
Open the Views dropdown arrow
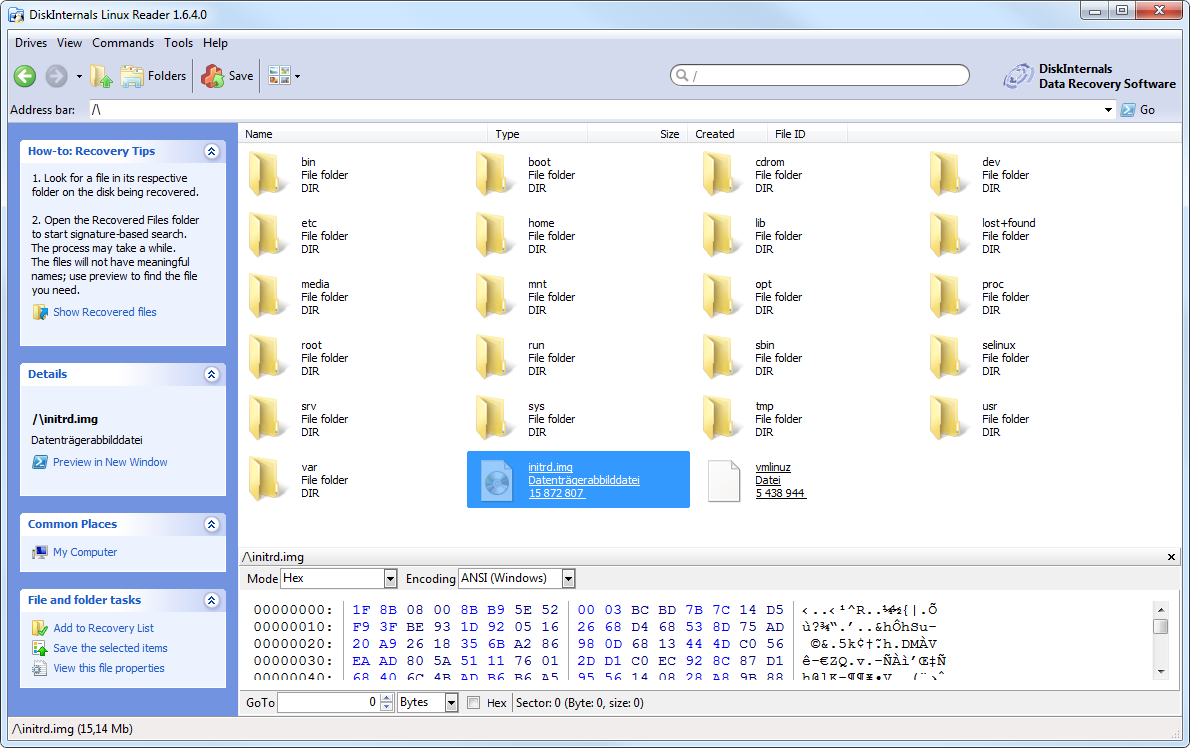tap(298, 77)
